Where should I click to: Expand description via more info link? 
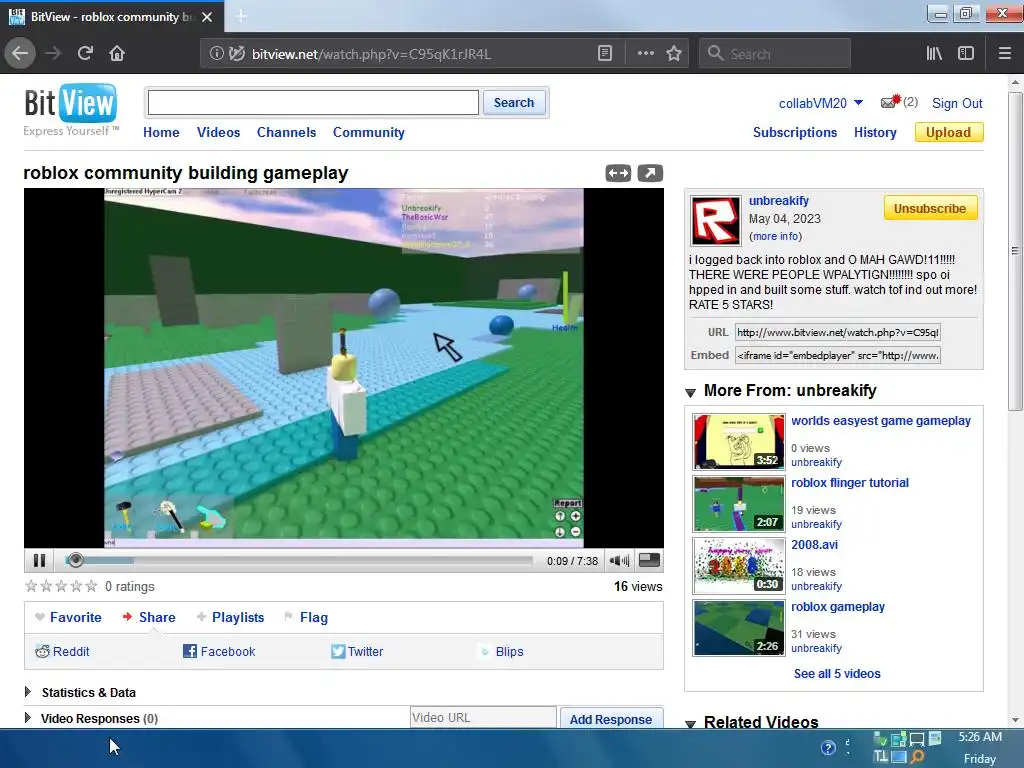775,236
